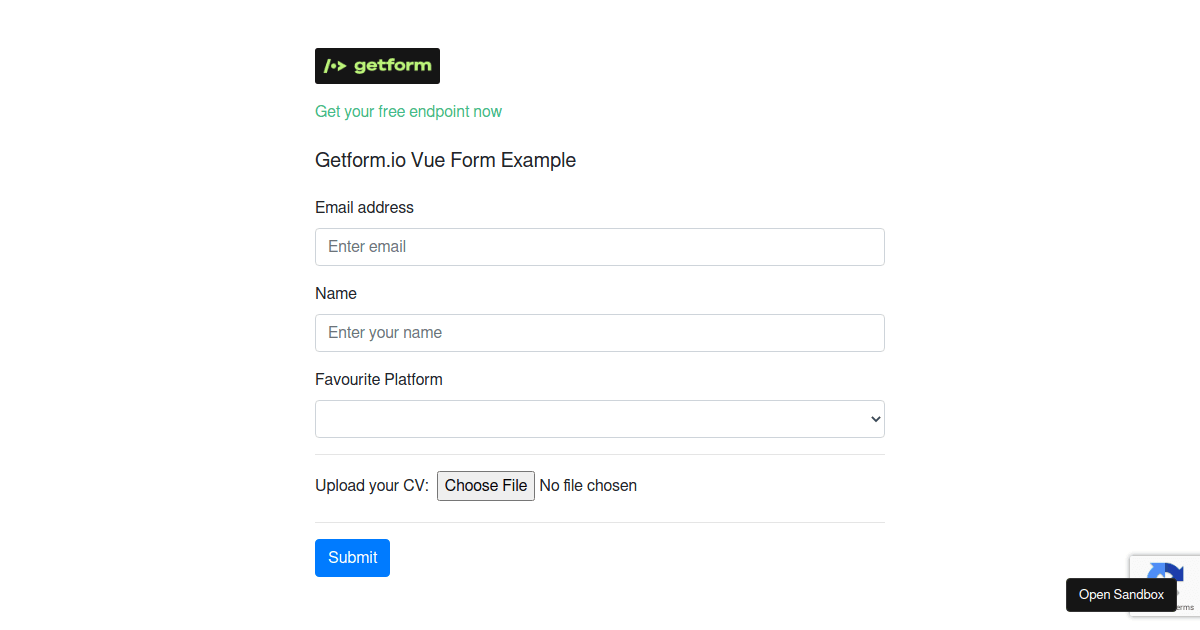Screen dimensions: 1200x630
Task: Click the blue Submit button text
Action: tap(352, 557)
